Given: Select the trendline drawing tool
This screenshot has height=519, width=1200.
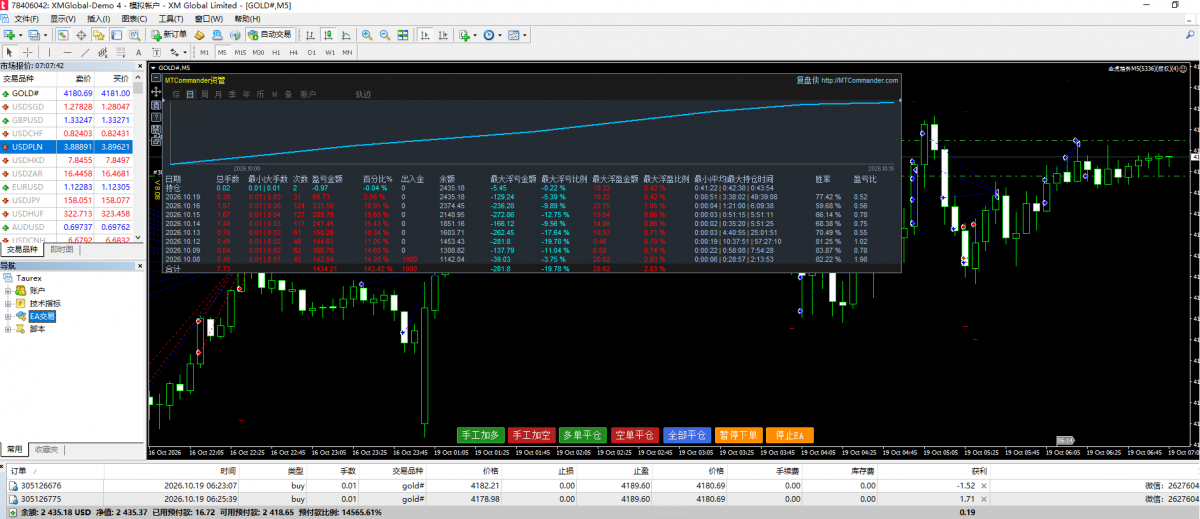Looking at the screenshot, I should tap(85, 52).
